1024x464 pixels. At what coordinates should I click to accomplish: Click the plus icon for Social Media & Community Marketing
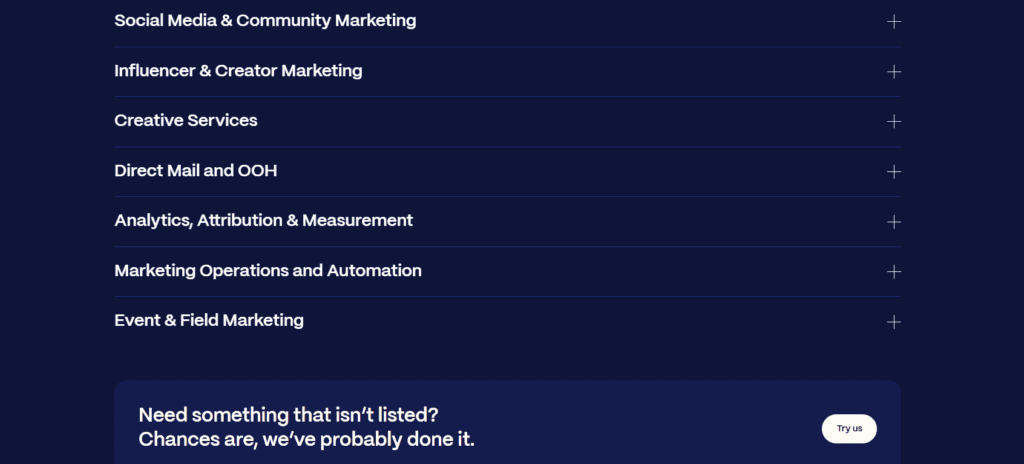pos(894,21)
